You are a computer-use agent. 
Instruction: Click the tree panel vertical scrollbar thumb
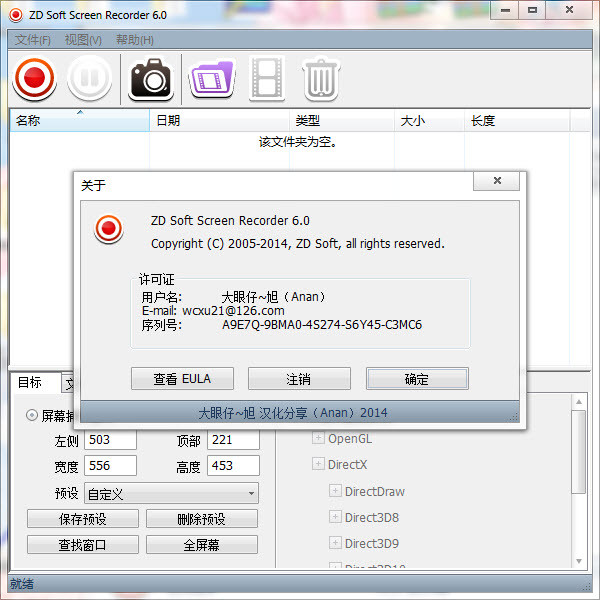point(579,452)
